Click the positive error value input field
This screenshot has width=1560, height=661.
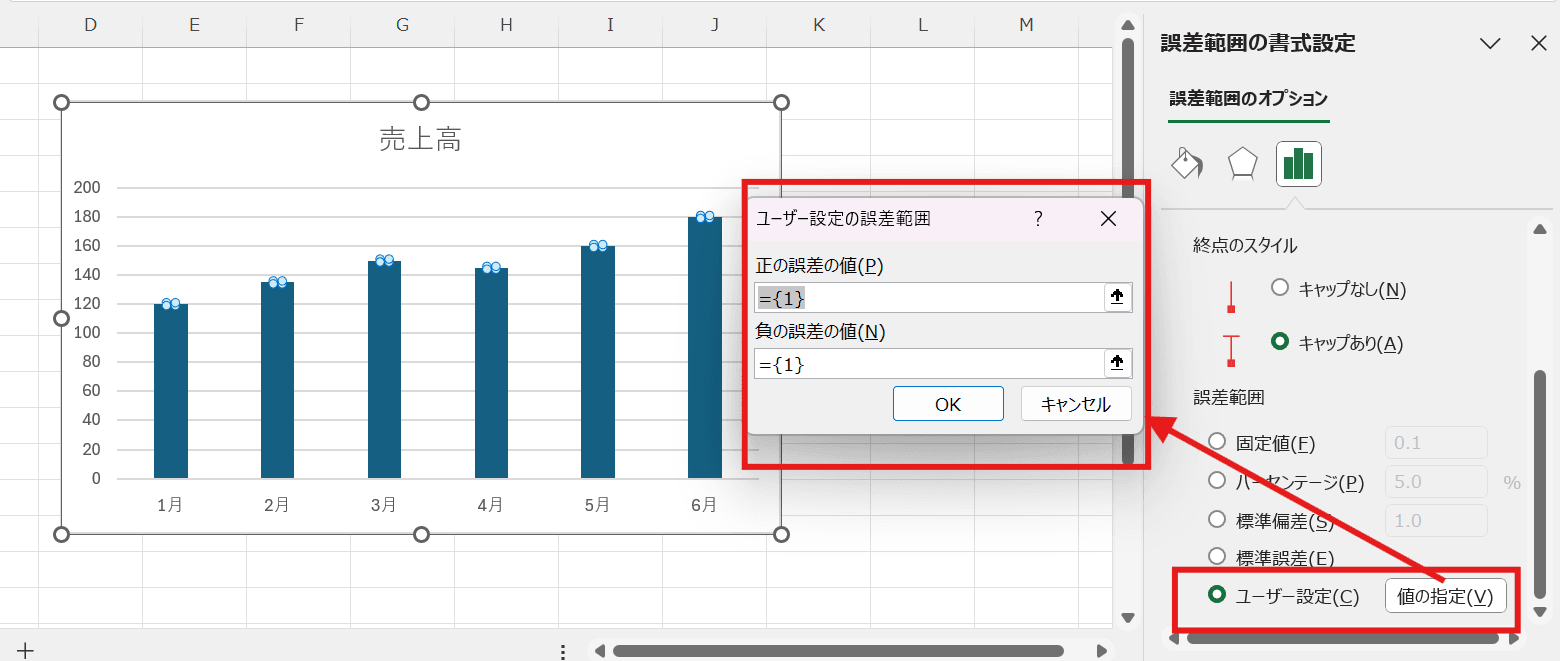930,296
